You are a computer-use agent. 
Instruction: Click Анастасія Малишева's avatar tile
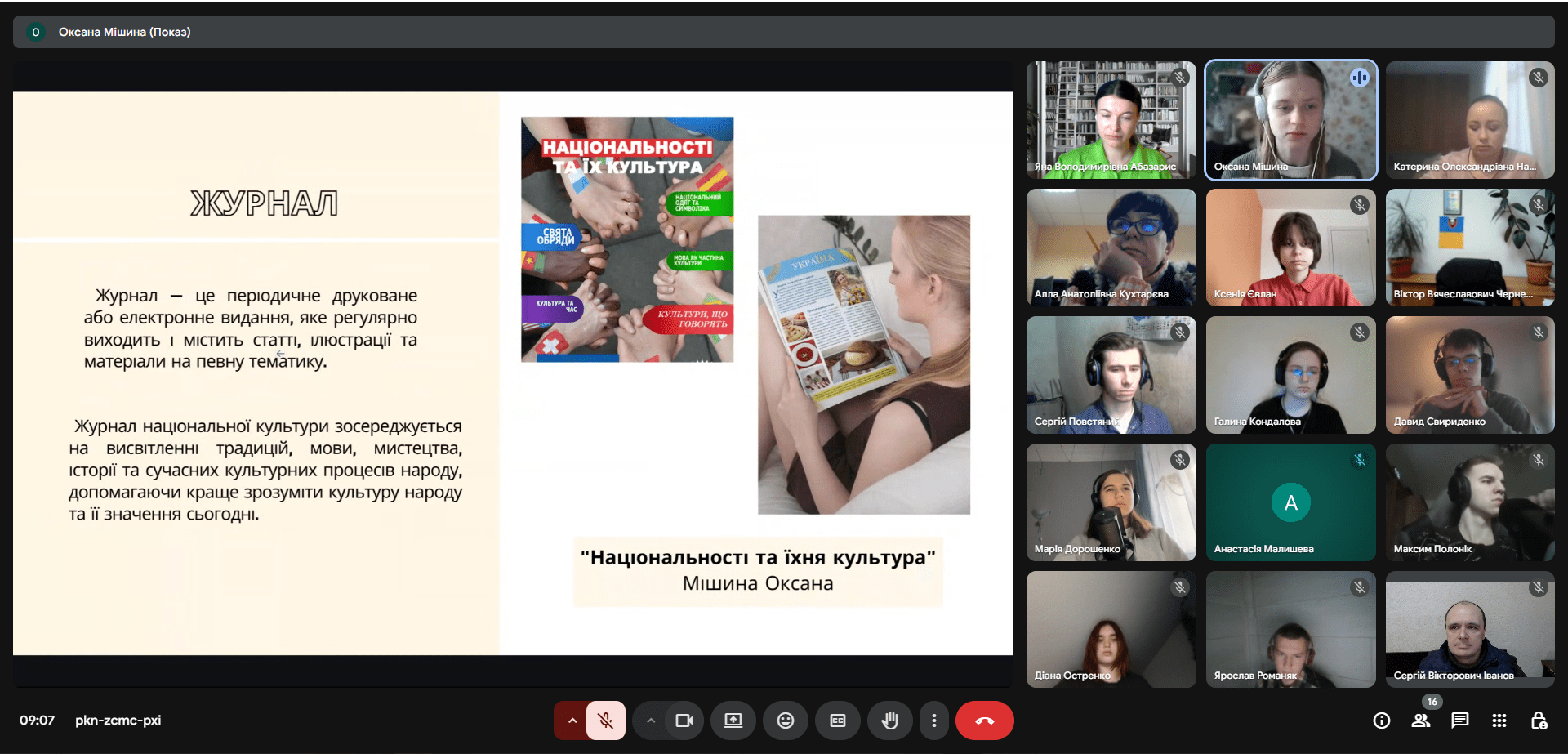click(x=1290, y=502)
